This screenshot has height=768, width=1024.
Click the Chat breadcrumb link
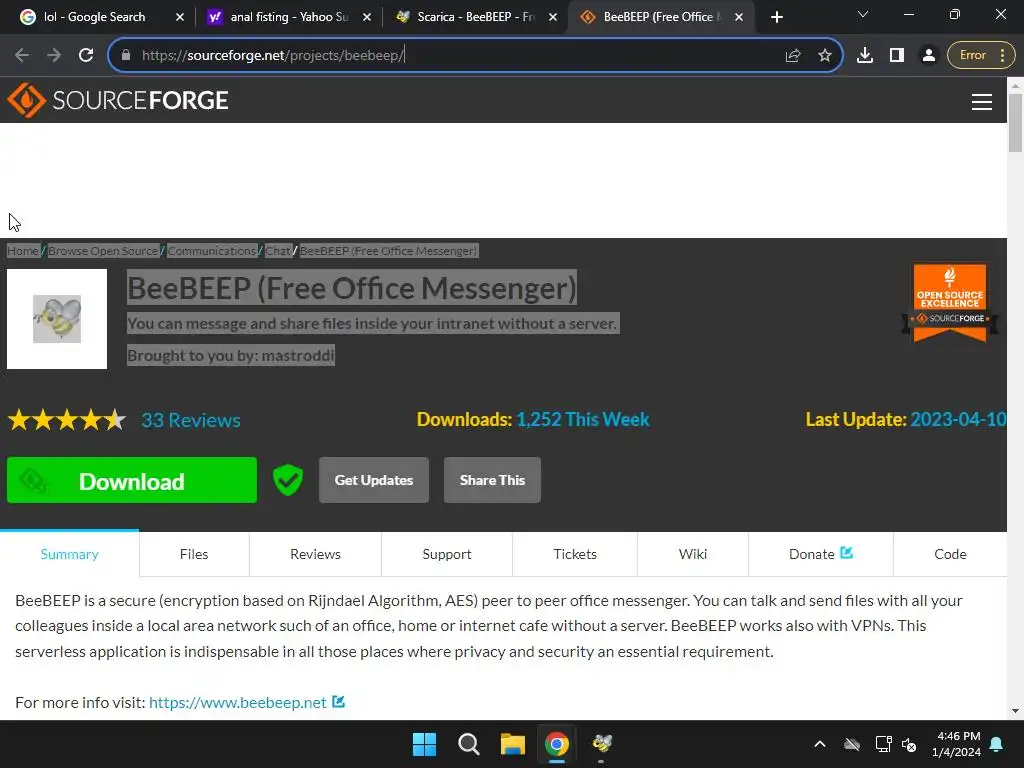pos(278,251)
